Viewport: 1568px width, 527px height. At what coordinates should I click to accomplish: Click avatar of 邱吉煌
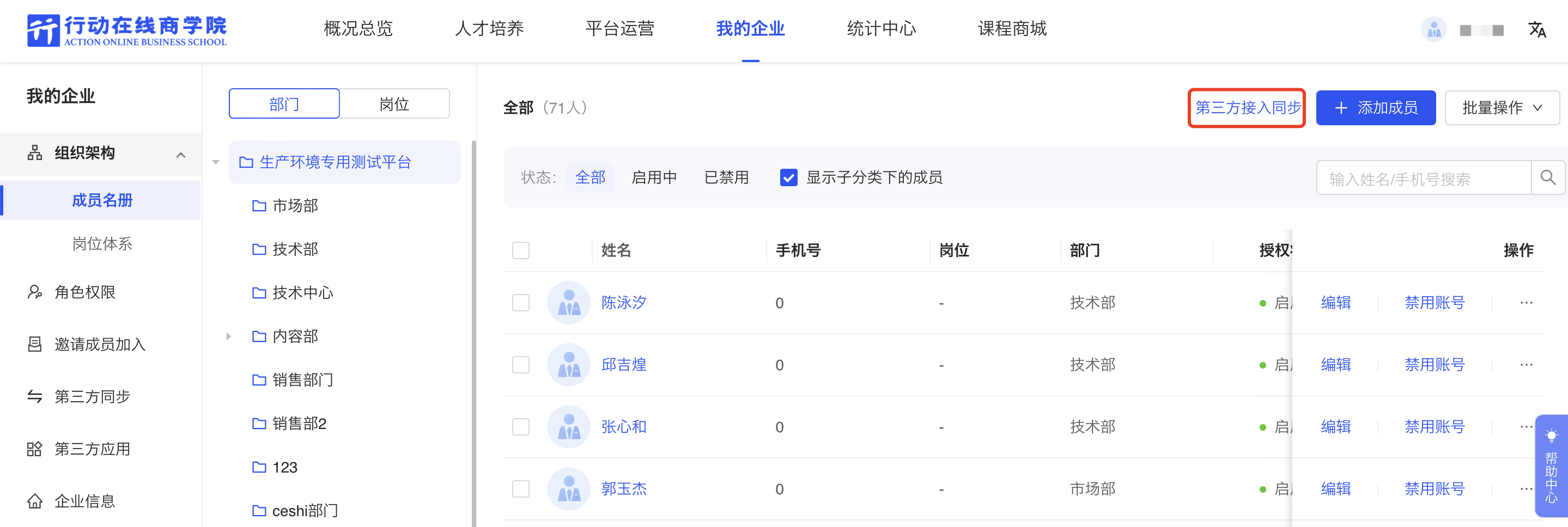click(568, 365)
